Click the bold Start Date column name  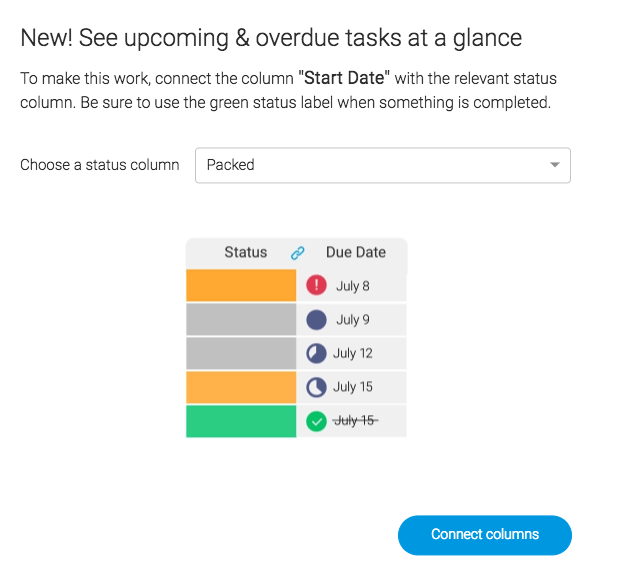344,78
